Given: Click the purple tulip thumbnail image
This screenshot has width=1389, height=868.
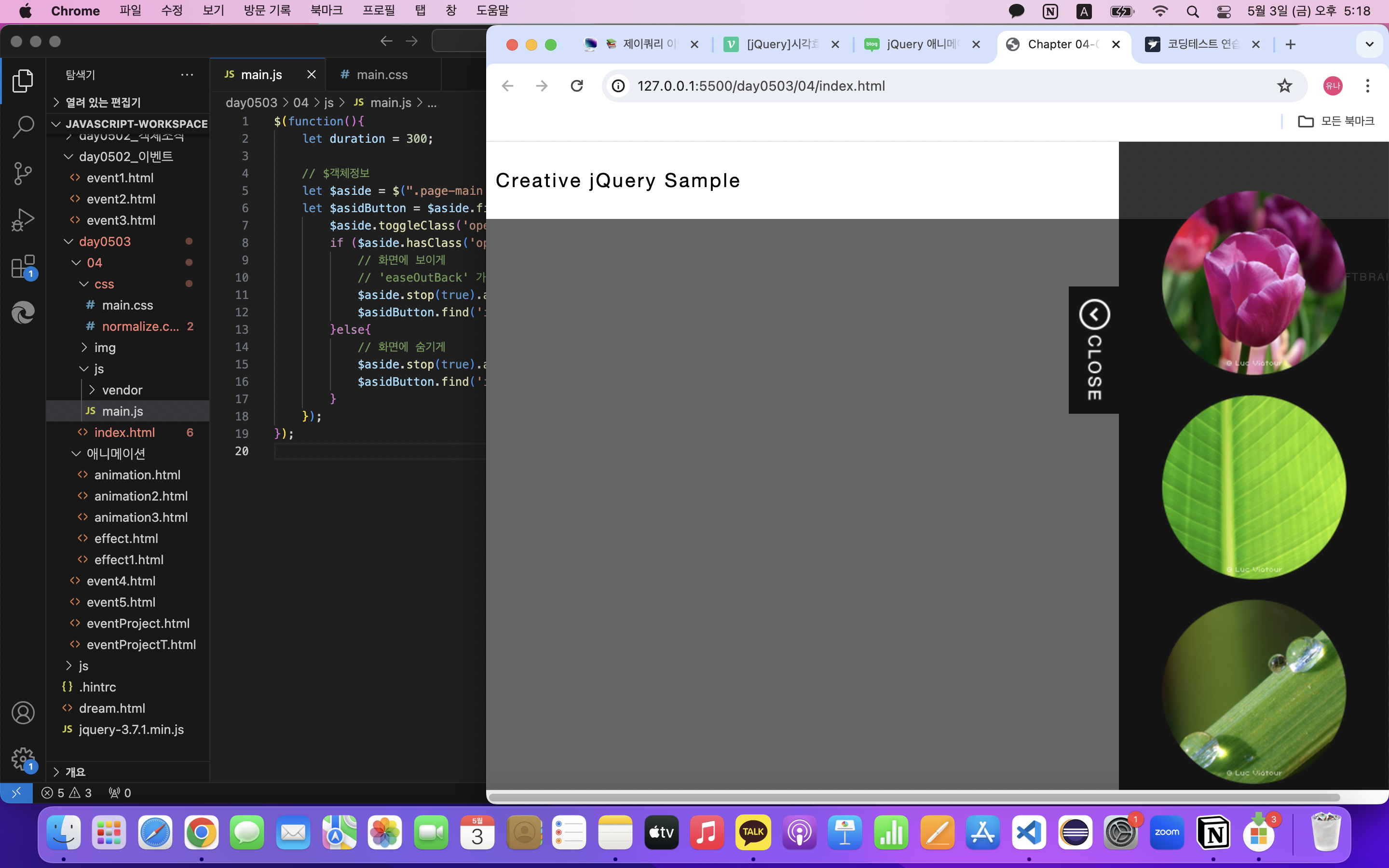Looking at the screenshot, I should pos(1253,283).
